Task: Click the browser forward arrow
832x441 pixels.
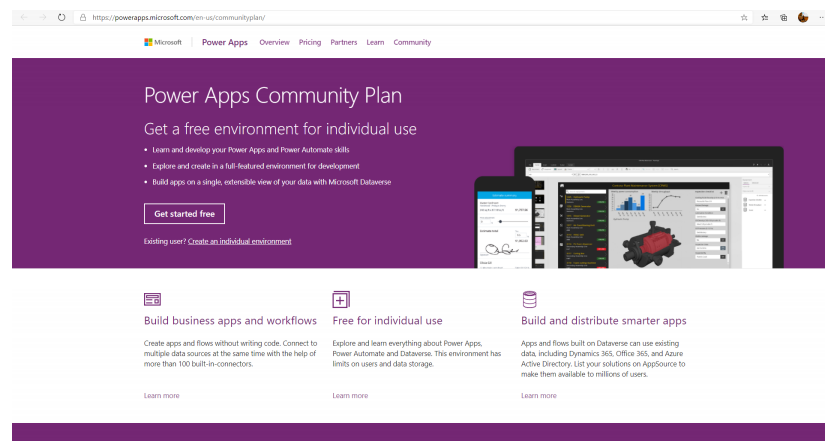Action: (x=43, y=18)
